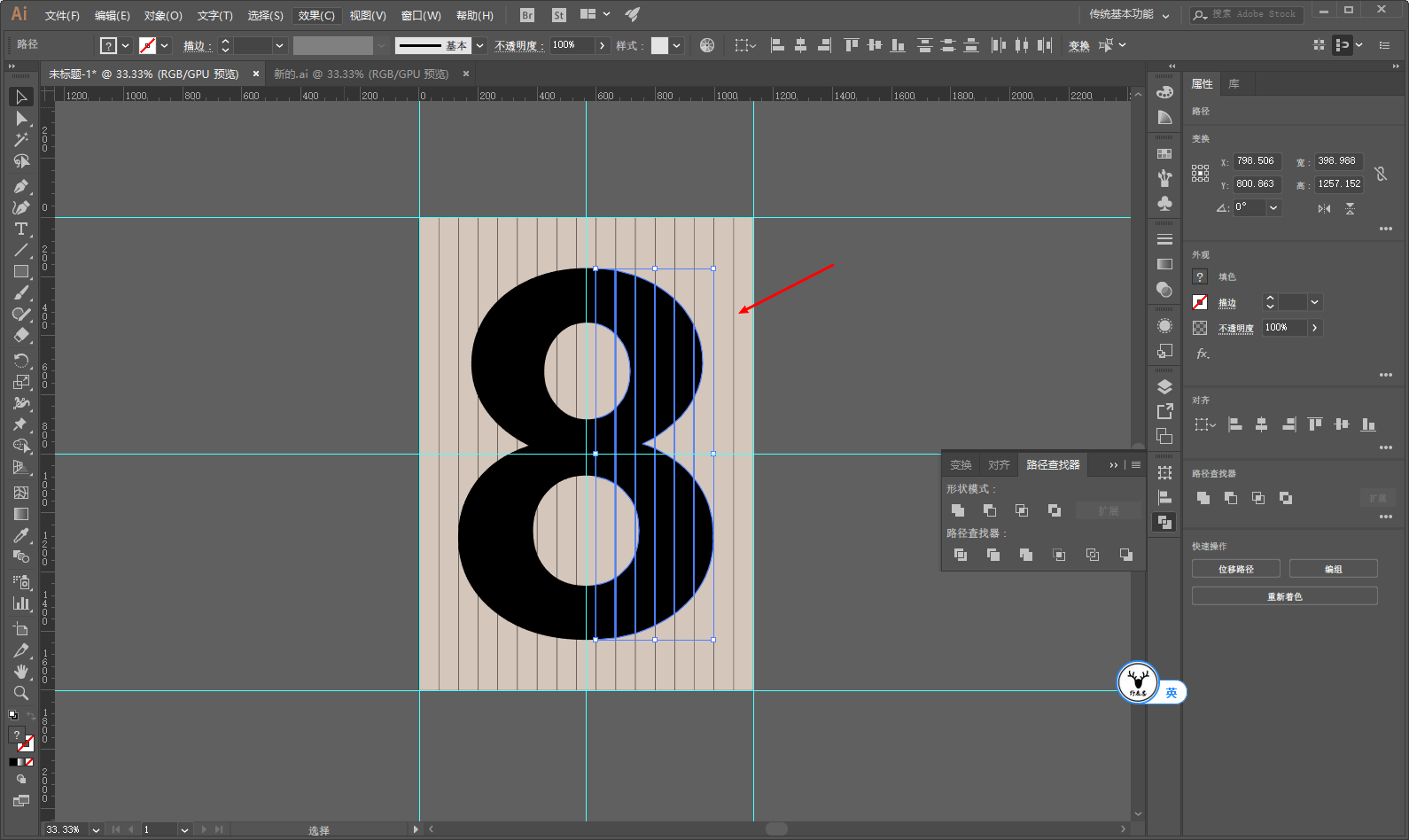
Task: Activate the Zoom tool
Action: (21, 693)
